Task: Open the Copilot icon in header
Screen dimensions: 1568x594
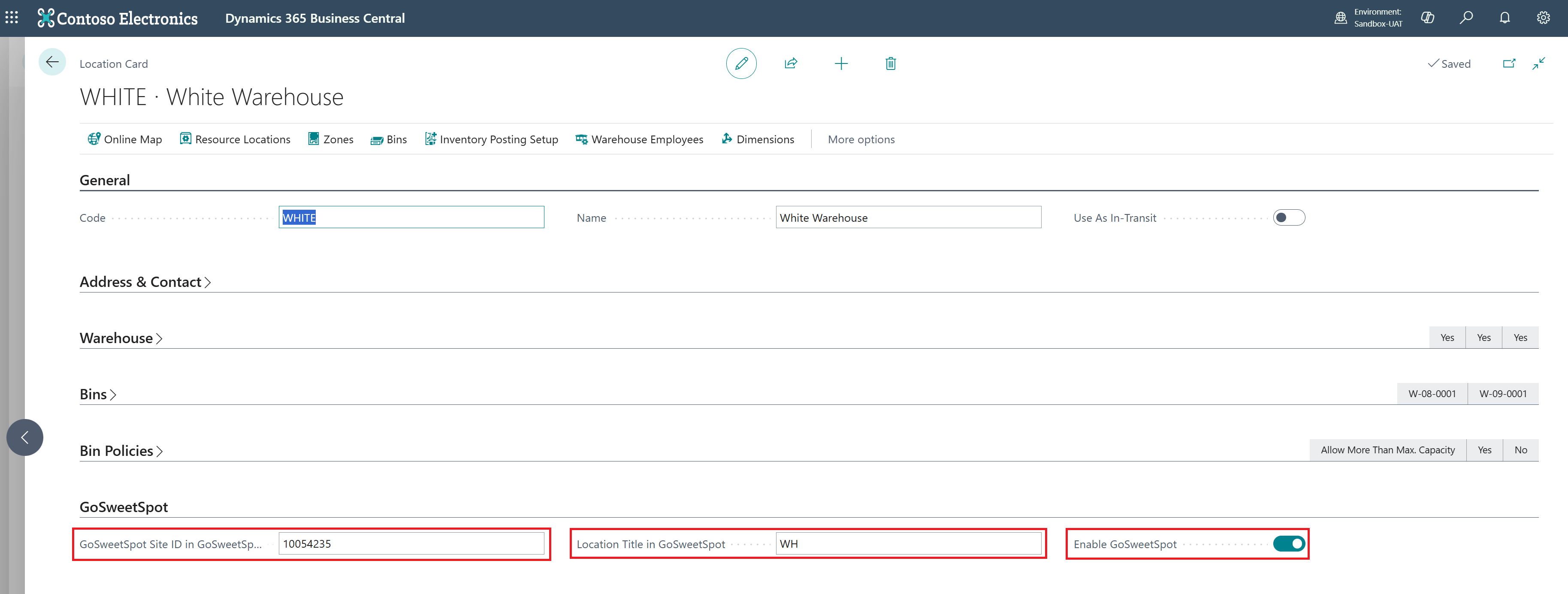Action: pyautogui.click(x=1427, y=18)
